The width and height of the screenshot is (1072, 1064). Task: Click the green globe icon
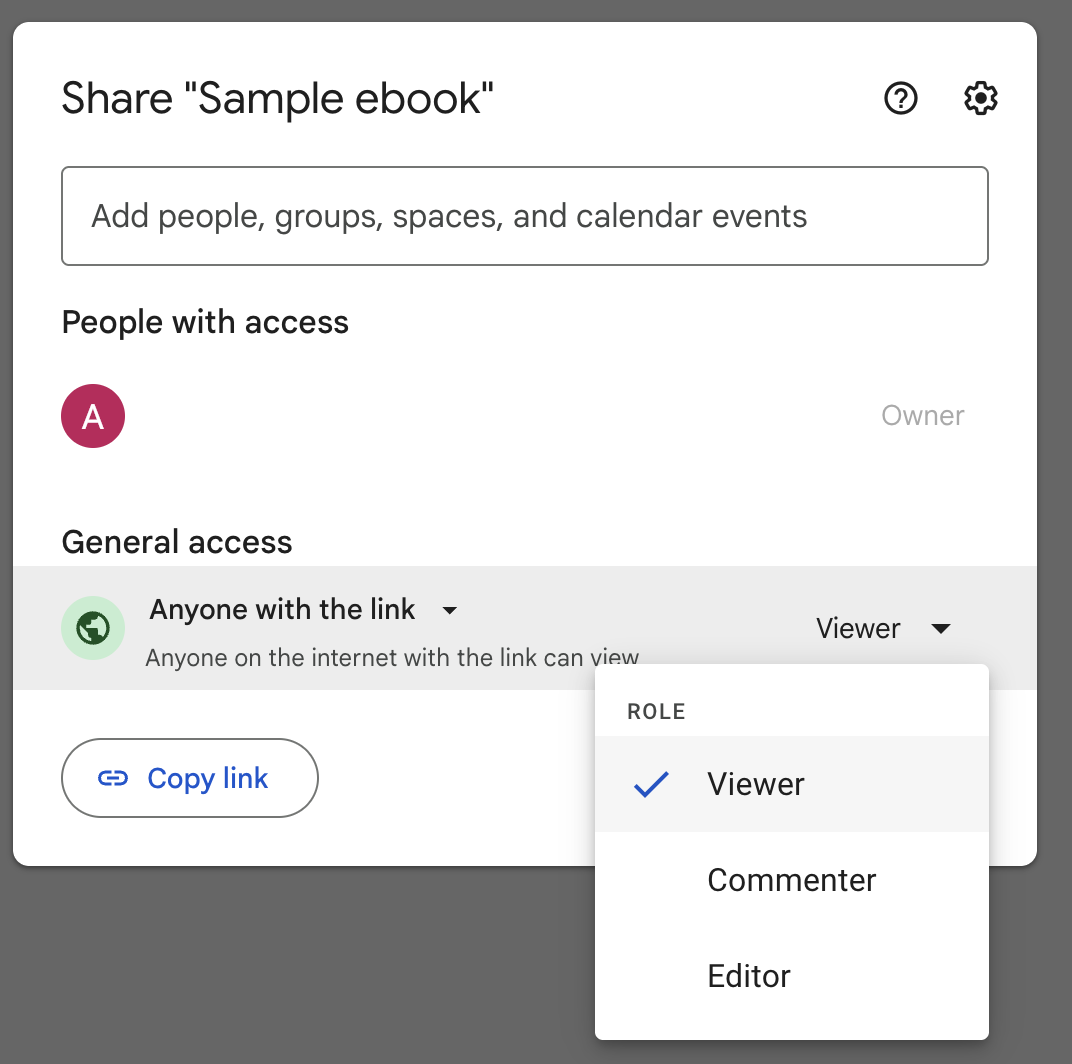93,628
